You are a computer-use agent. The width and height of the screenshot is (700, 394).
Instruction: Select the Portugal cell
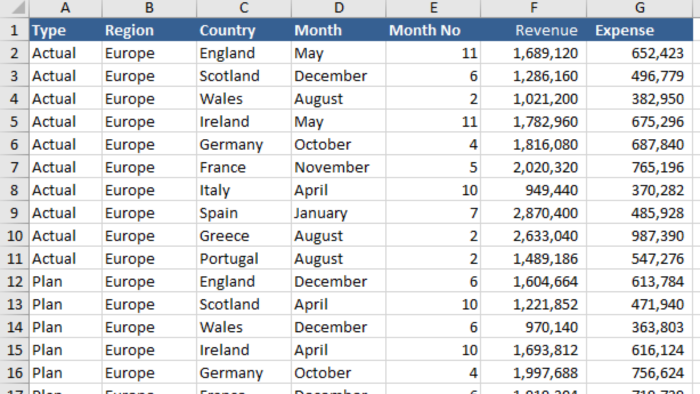(244, 258)
